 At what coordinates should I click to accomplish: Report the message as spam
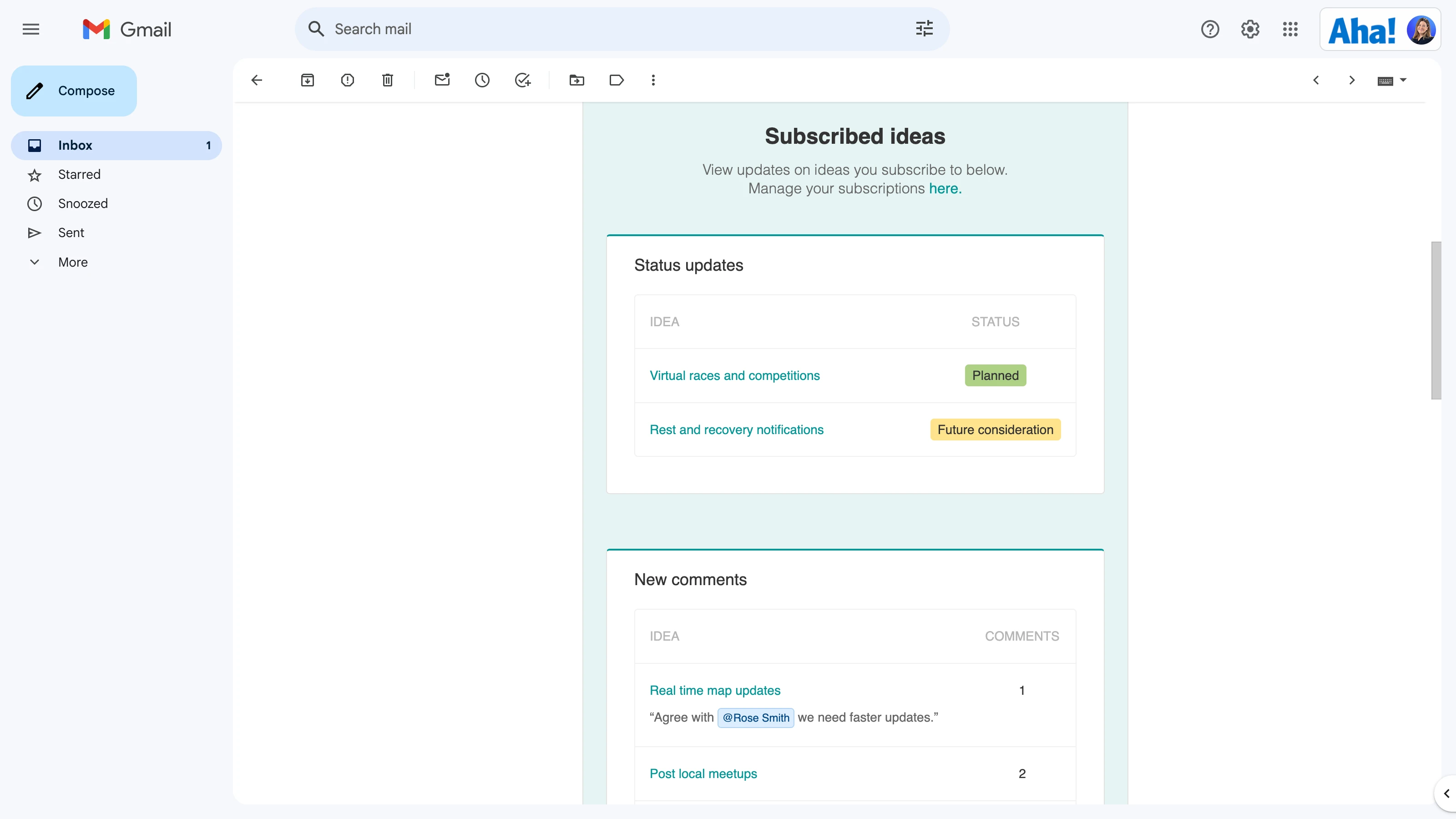pyautogui.click(x=347, y=80)
